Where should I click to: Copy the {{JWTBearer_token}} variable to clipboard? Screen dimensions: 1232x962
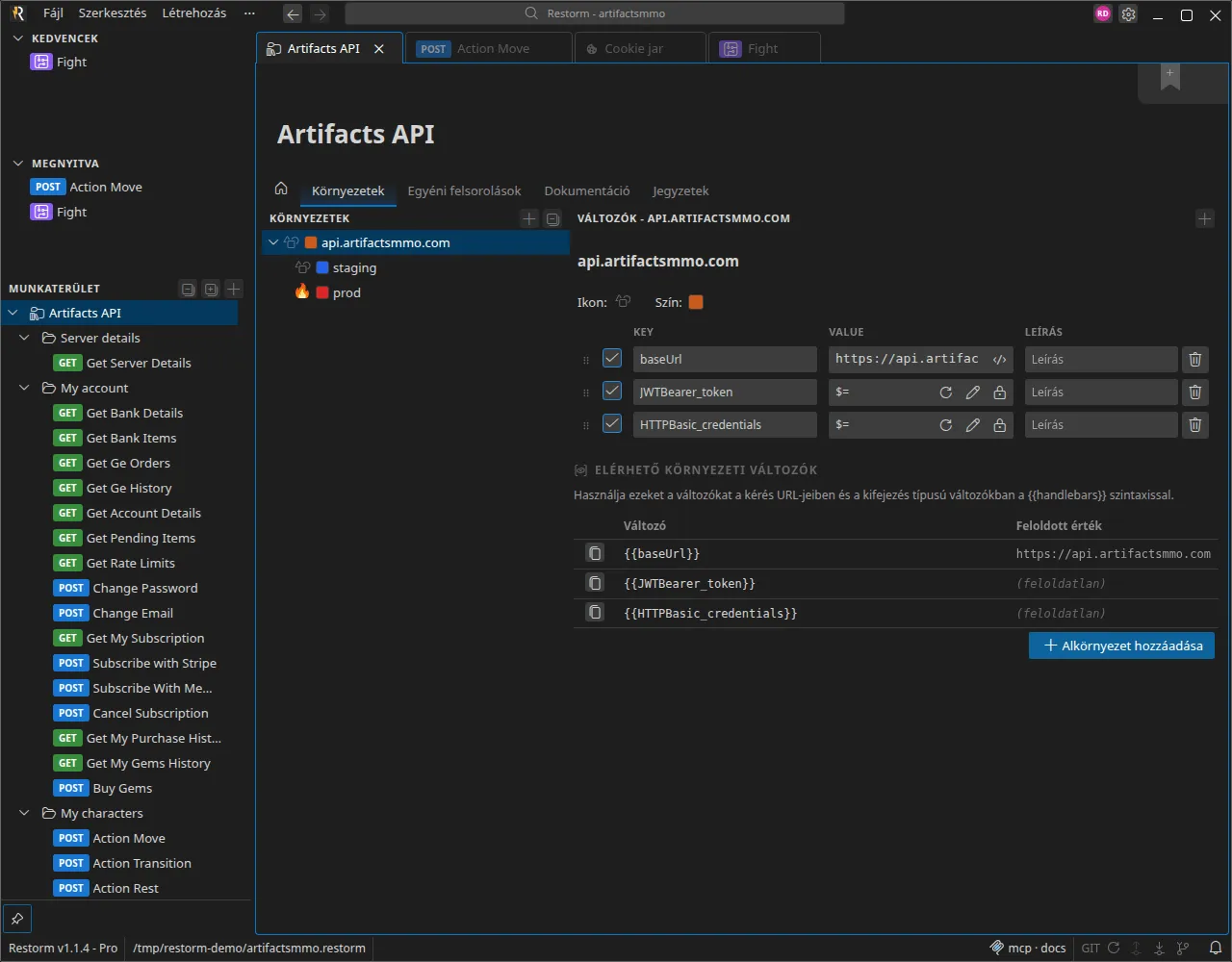596,583
